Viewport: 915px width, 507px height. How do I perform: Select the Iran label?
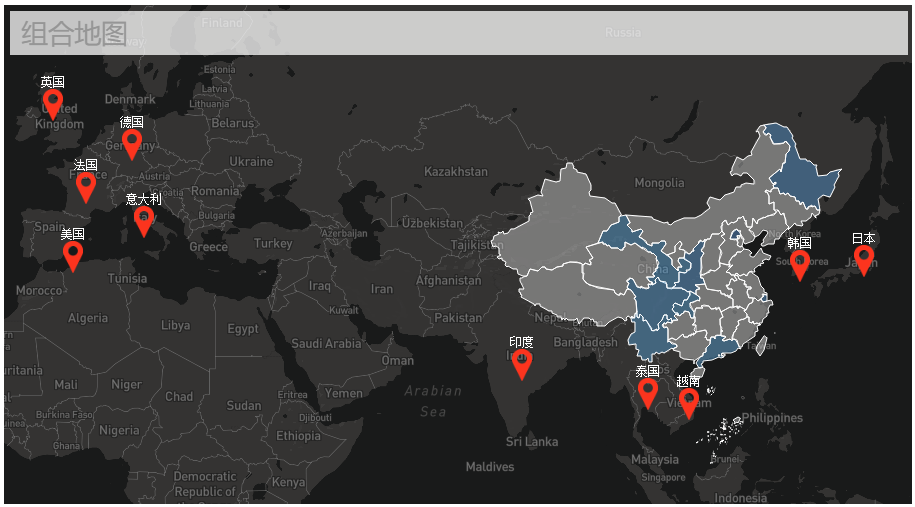point(382,289)
